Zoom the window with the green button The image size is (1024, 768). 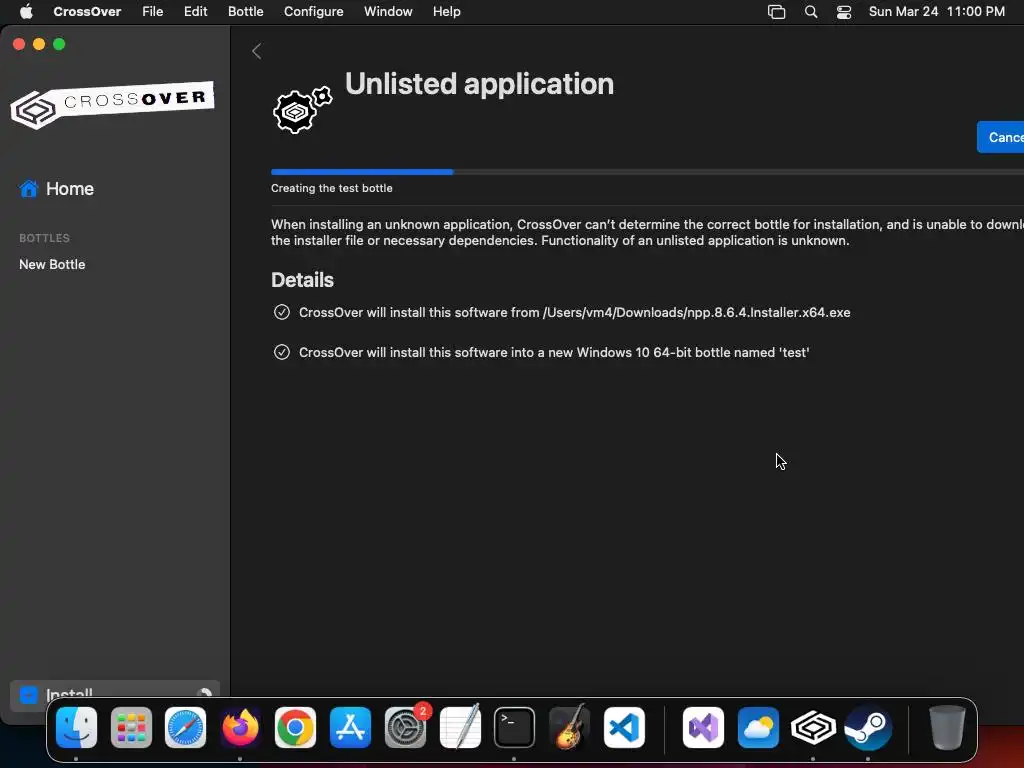[x=59, y=44]
